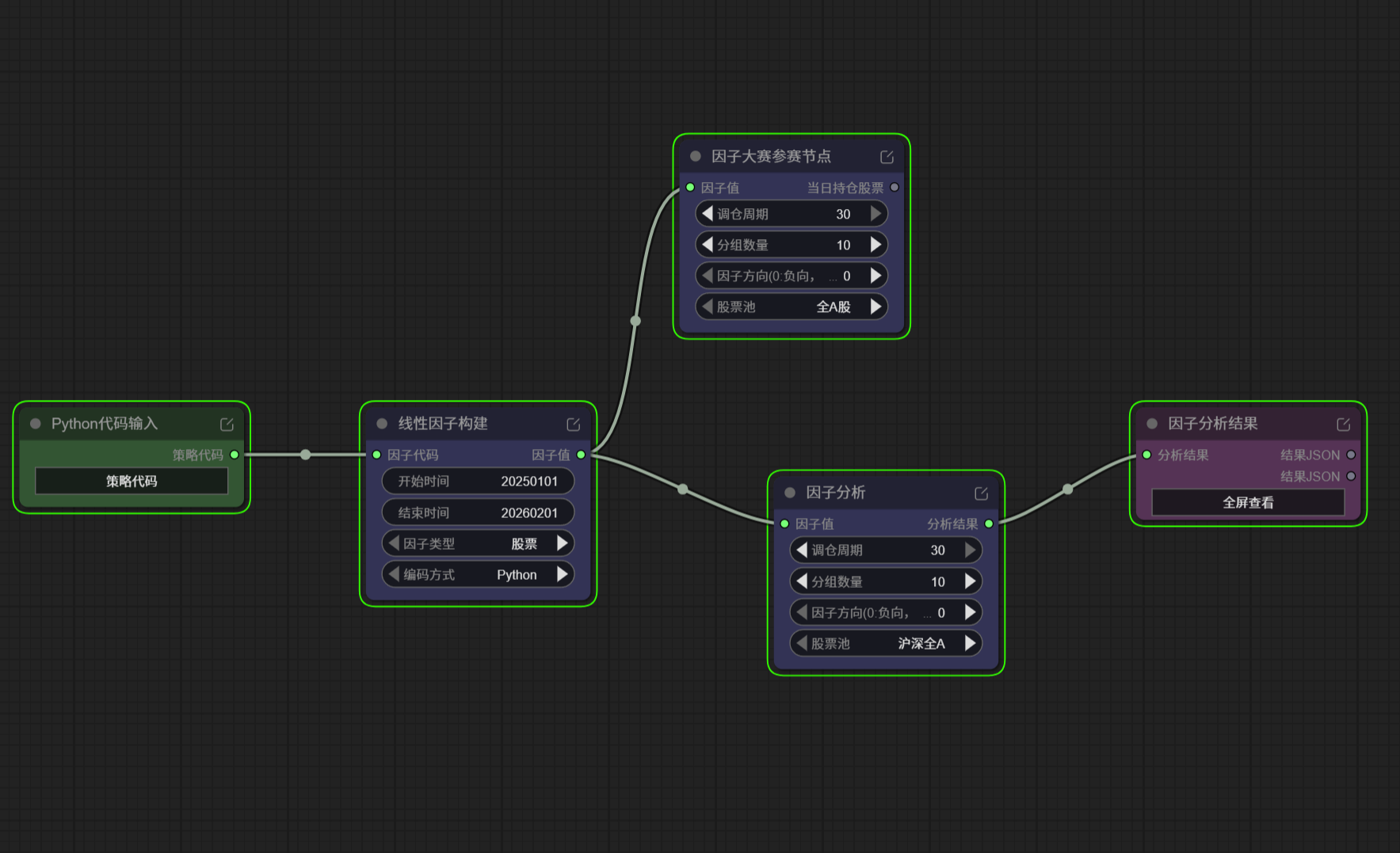Screen dimensions: 1400x853
Task: Toggle collapse dot on Python代码输入 node
Action: (x=36, y=424)
